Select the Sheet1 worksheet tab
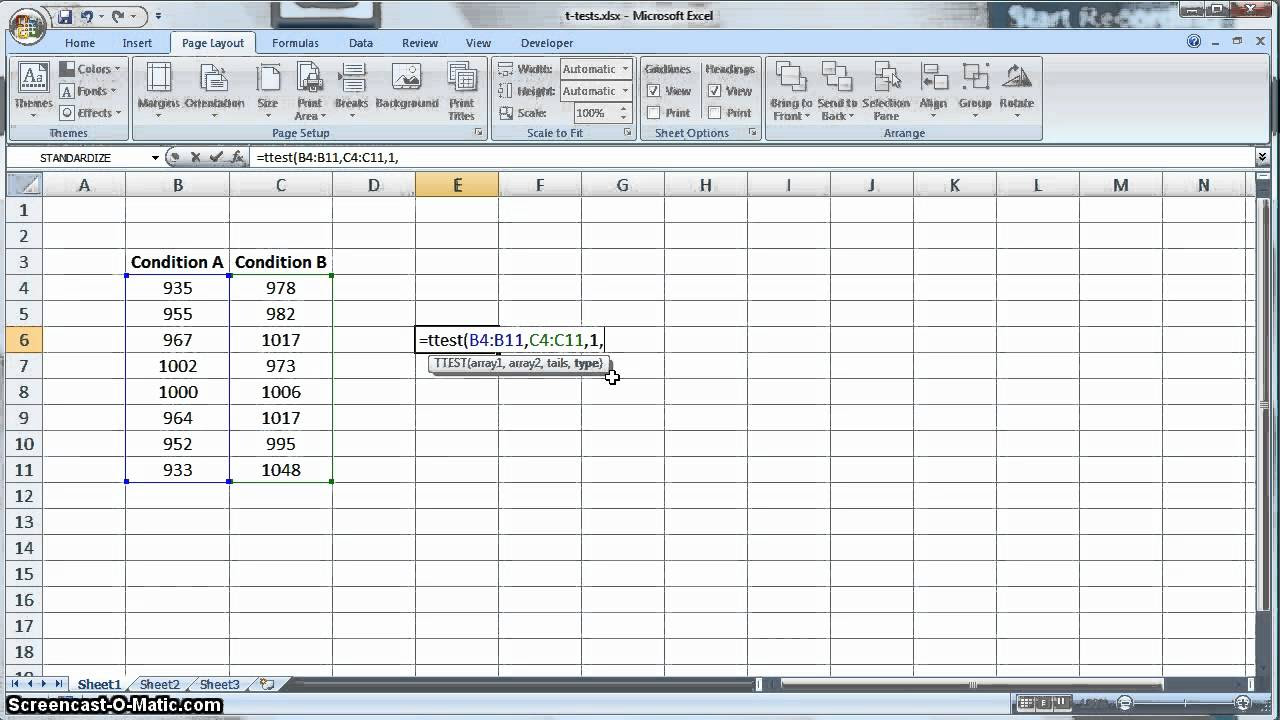Image resolution: width=1280 pixels, height=720 pixels. [x=99, y=685]
